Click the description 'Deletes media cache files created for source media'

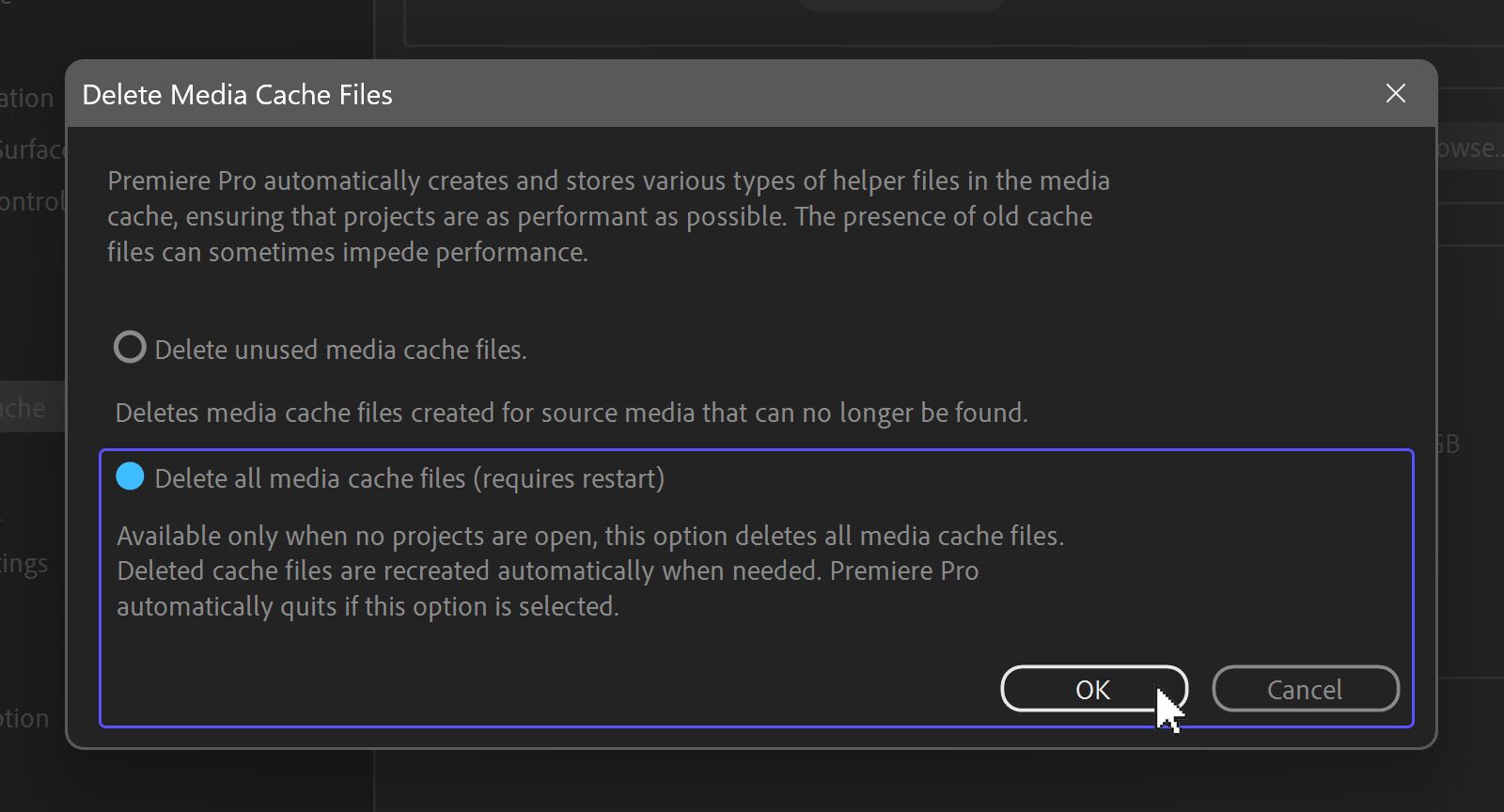pos(571,413)
